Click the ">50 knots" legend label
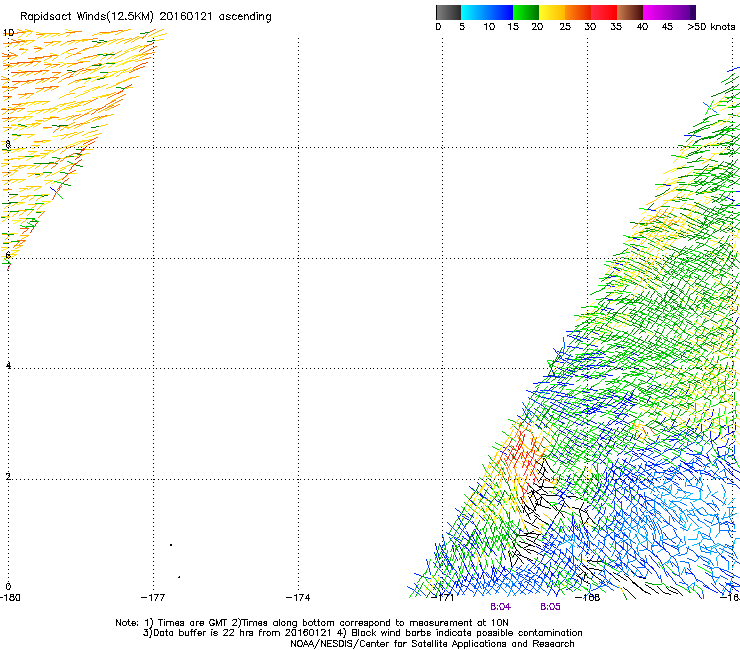 point(711,27)
